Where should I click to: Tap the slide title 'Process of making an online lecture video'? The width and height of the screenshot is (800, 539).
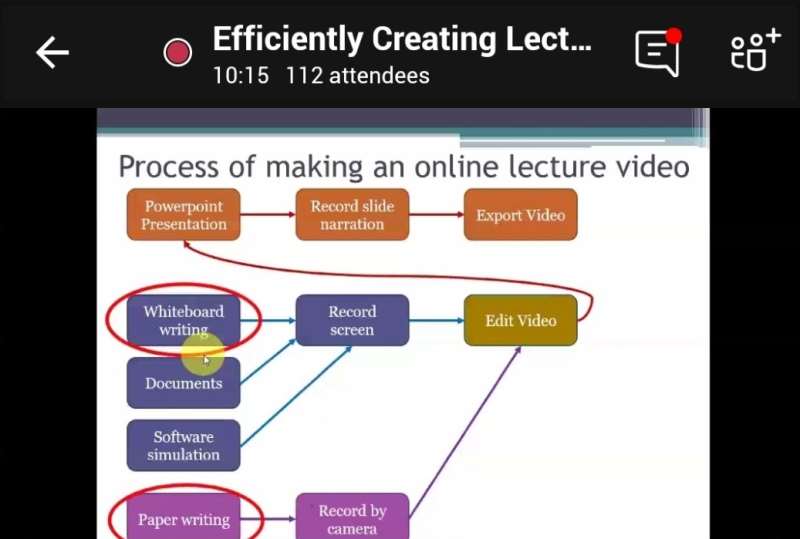pos(403,165)
